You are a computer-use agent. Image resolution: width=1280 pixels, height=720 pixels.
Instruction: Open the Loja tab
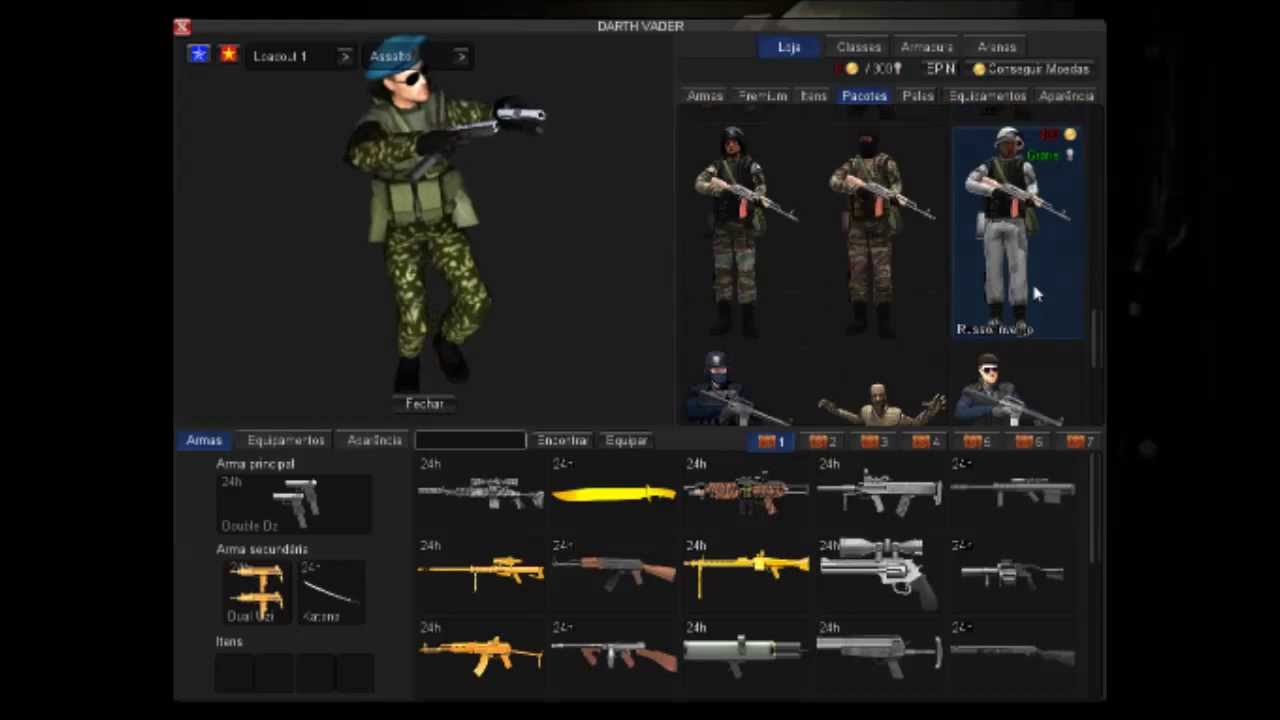[789, 47]
